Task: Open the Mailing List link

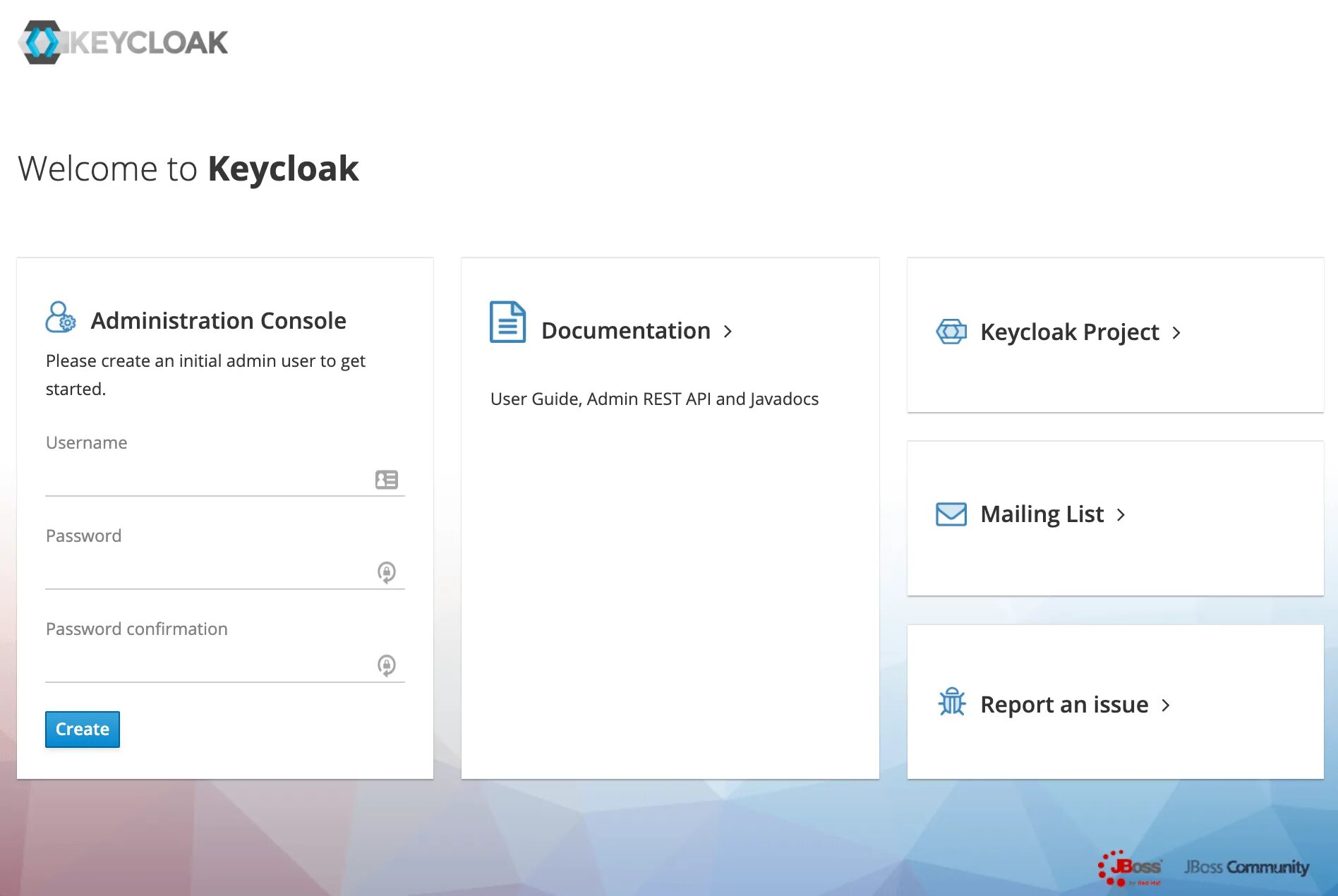Action: click(1042, 514)
